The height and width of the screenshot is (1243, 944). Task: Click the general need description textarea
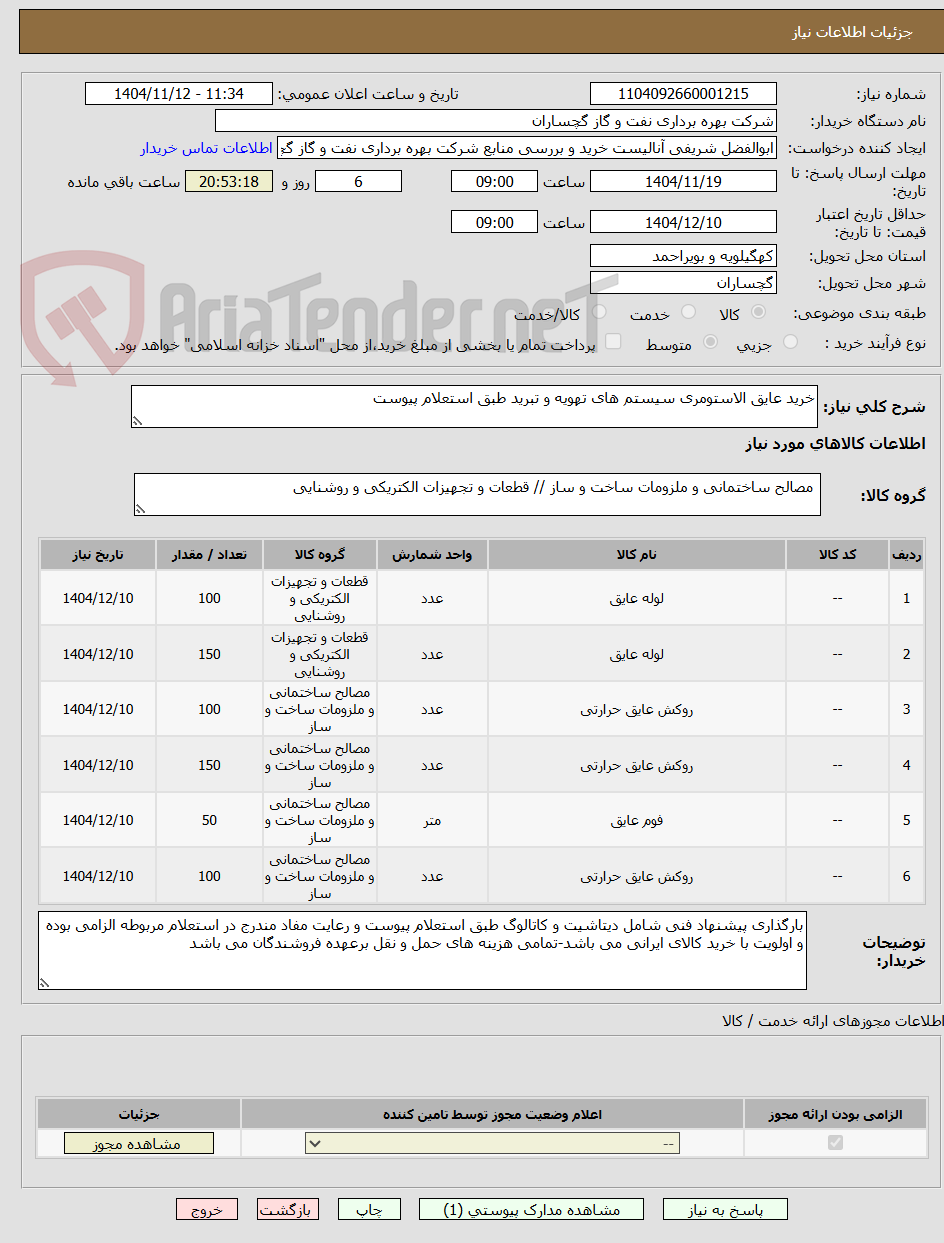(x=474, y=406)
